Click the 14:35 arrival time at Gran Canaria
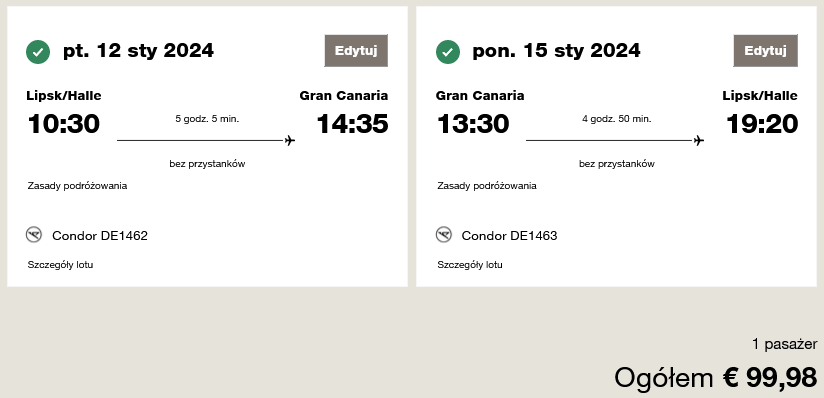Viewport: 824px width, 398px height. [x=353, y=124]
